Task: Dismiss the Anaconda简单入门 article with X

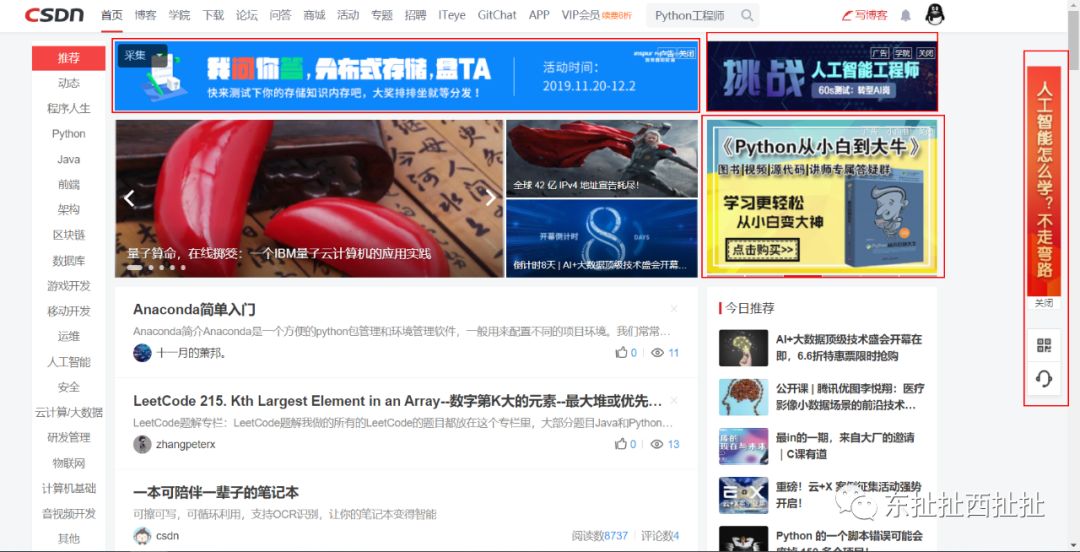Action: [674, 309]
